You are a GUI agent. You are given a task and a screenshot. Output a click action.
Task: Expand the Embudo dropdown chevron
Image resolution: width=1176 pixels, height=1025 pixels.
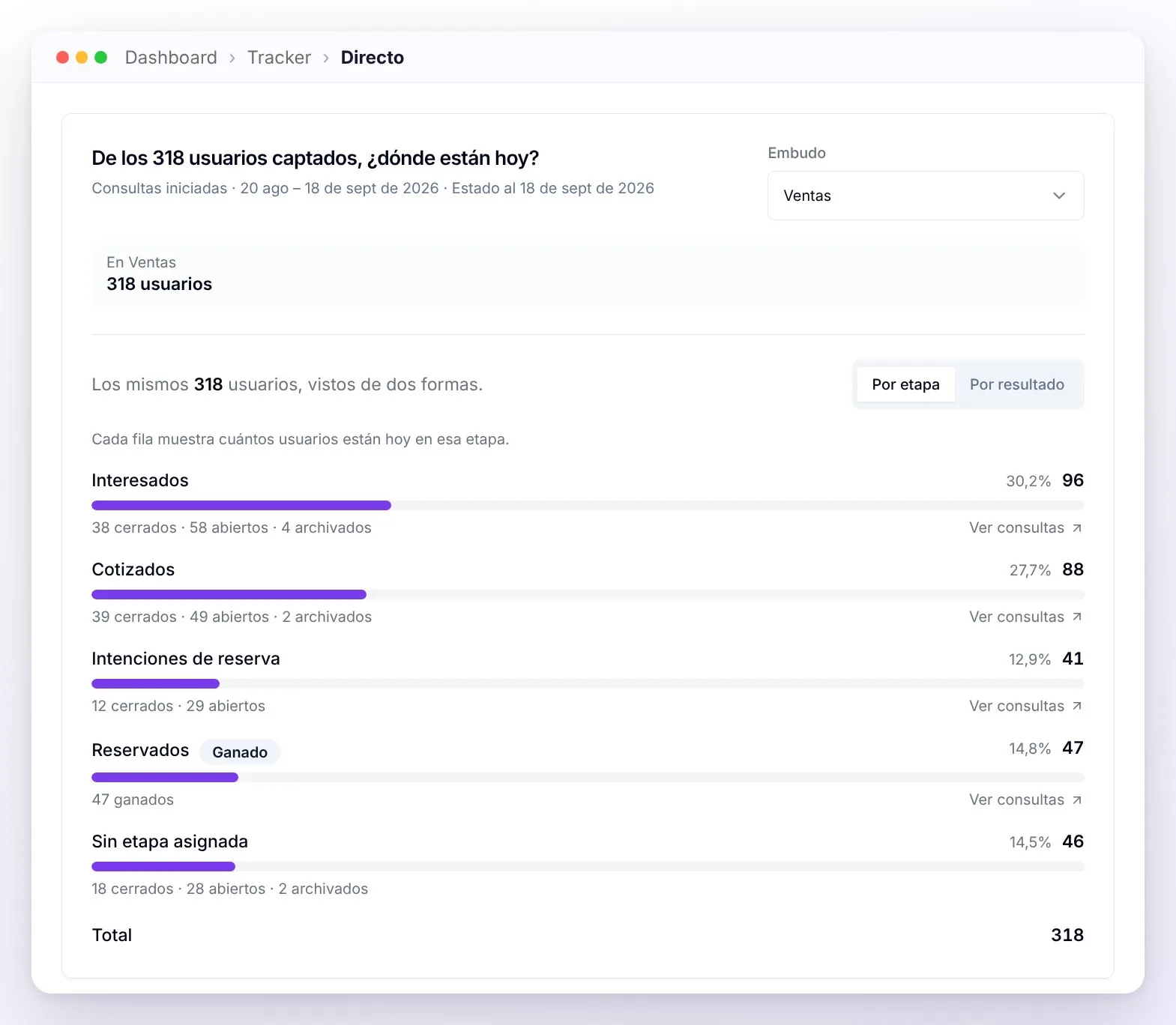click(x=1059, y=196)
